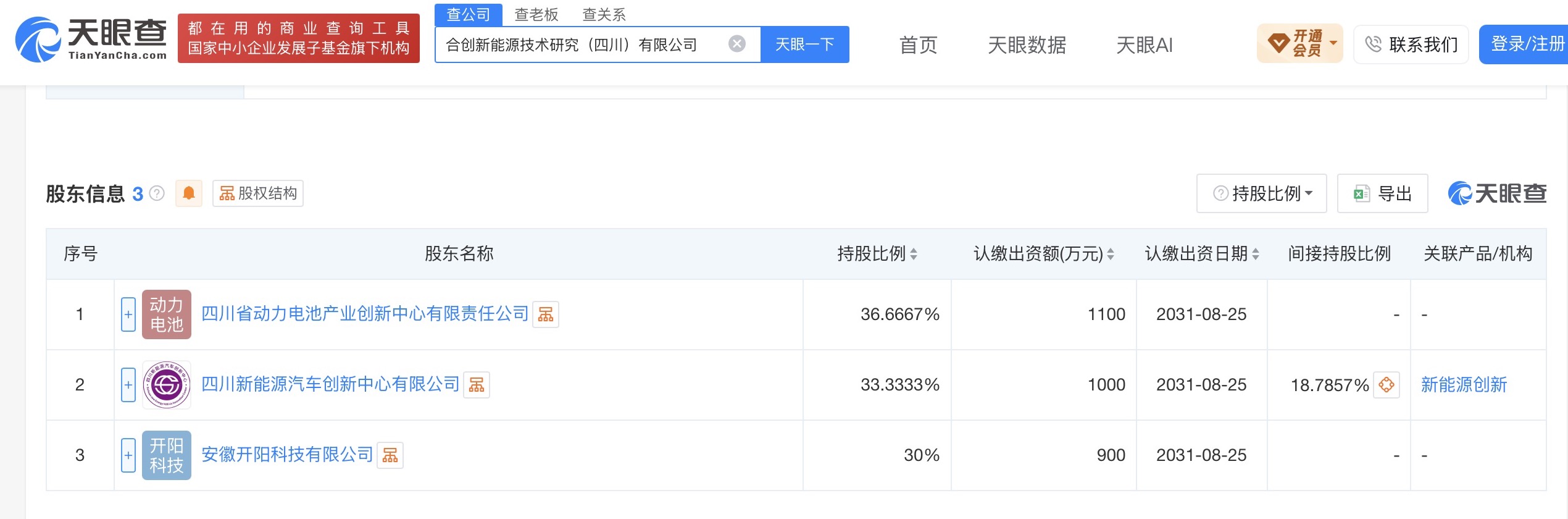1568x519 pixels.
Task: Sort by 认缴出资额 column arrows
Action: 1111,254
